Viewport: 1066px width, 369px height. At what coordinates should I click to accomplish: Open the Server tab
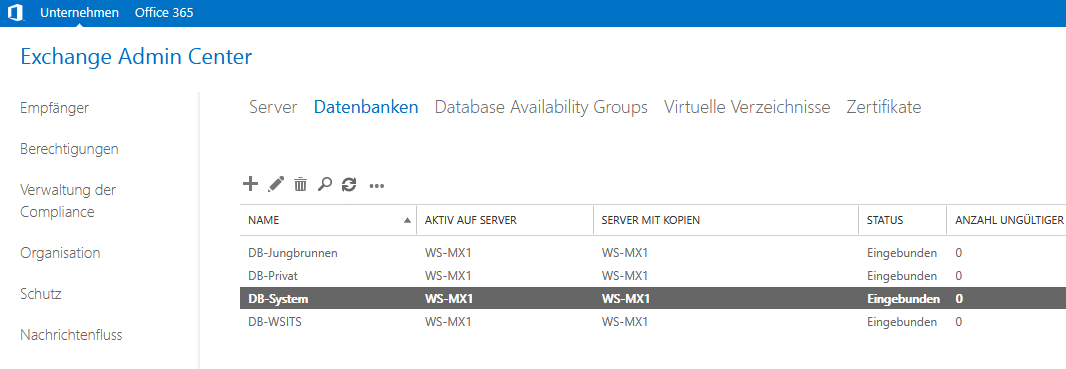(x=273, y=107)
